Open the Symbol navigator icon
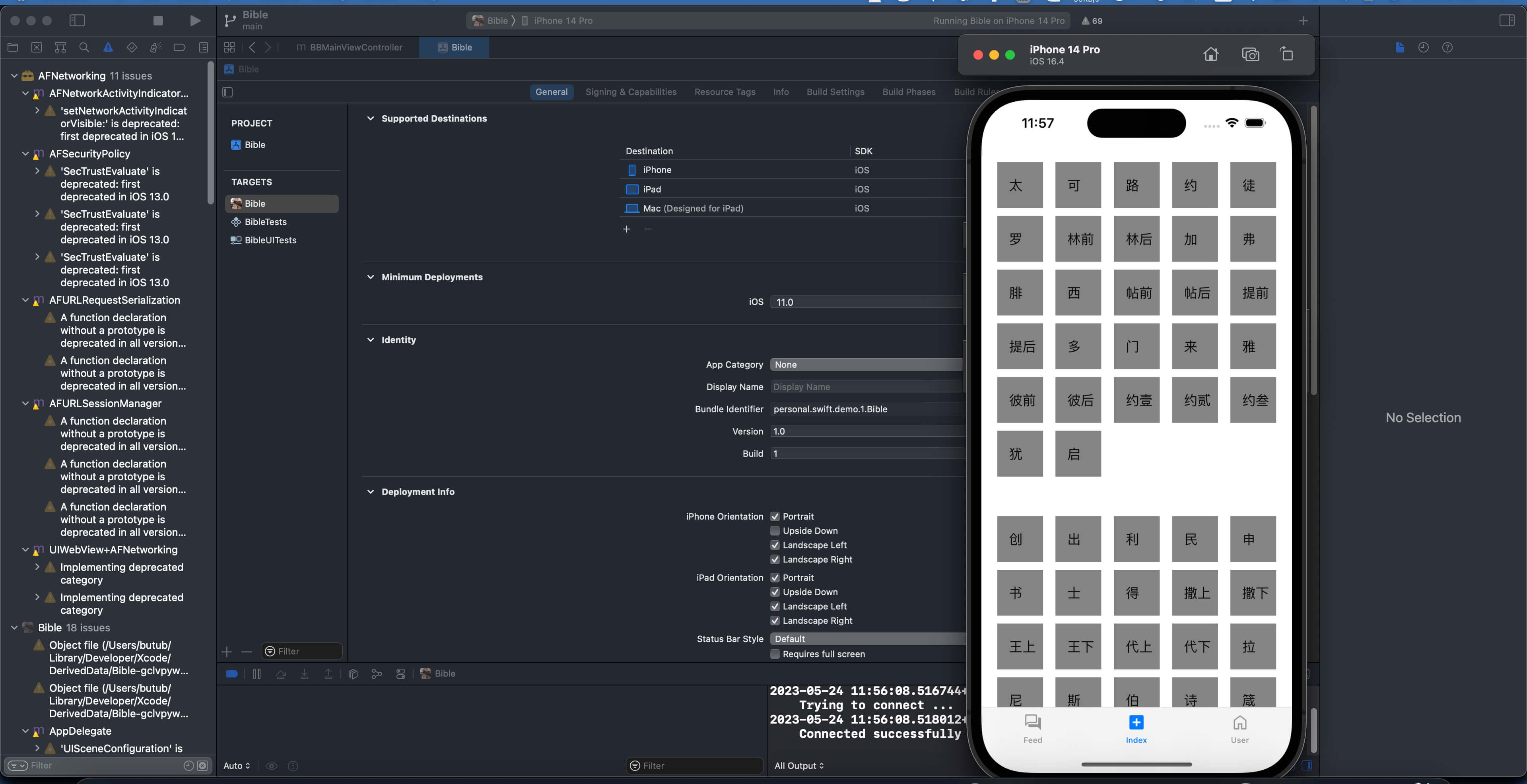 coord(60,47)
